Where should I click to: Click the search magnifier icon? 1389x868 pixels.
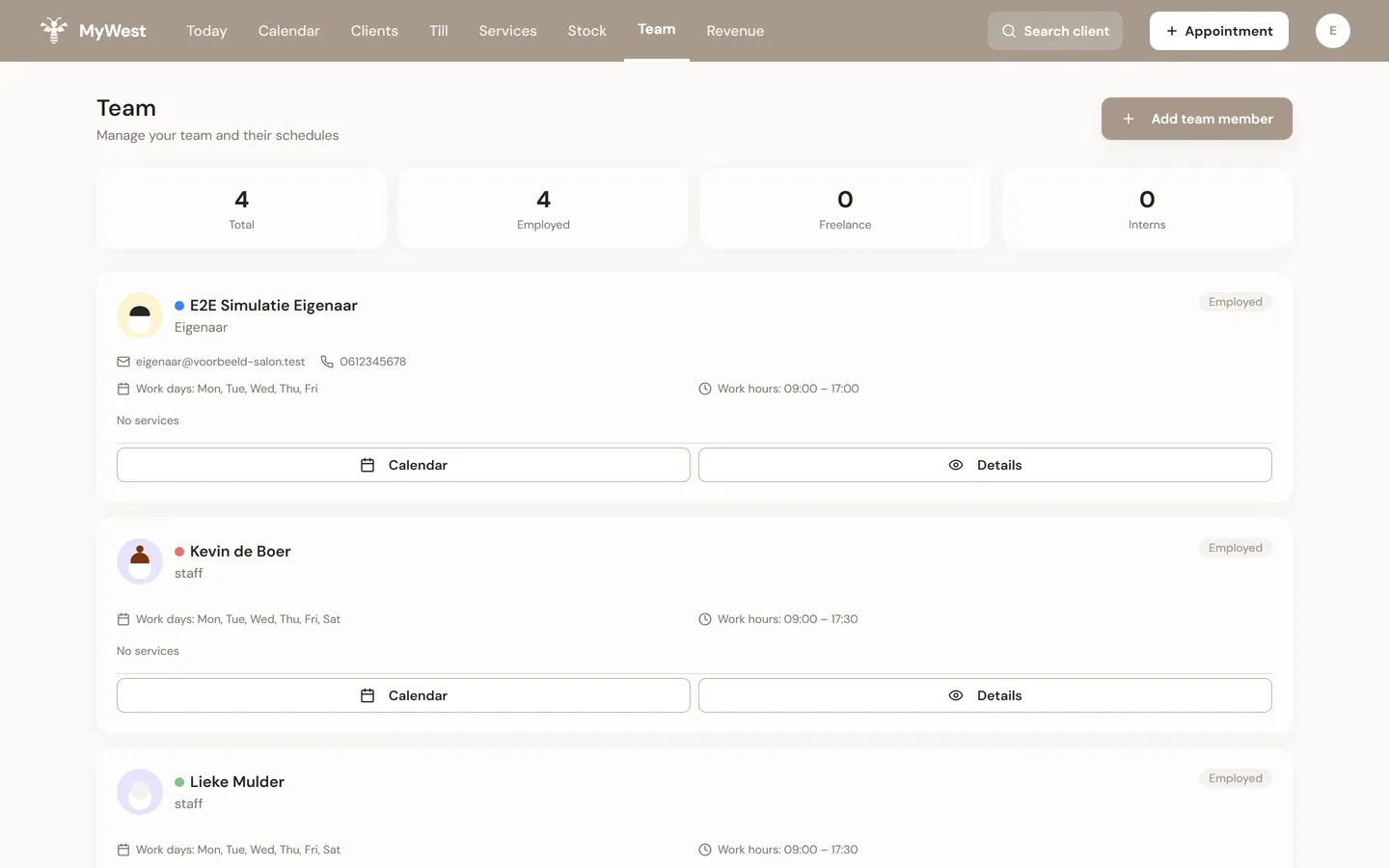(1009, 31)
